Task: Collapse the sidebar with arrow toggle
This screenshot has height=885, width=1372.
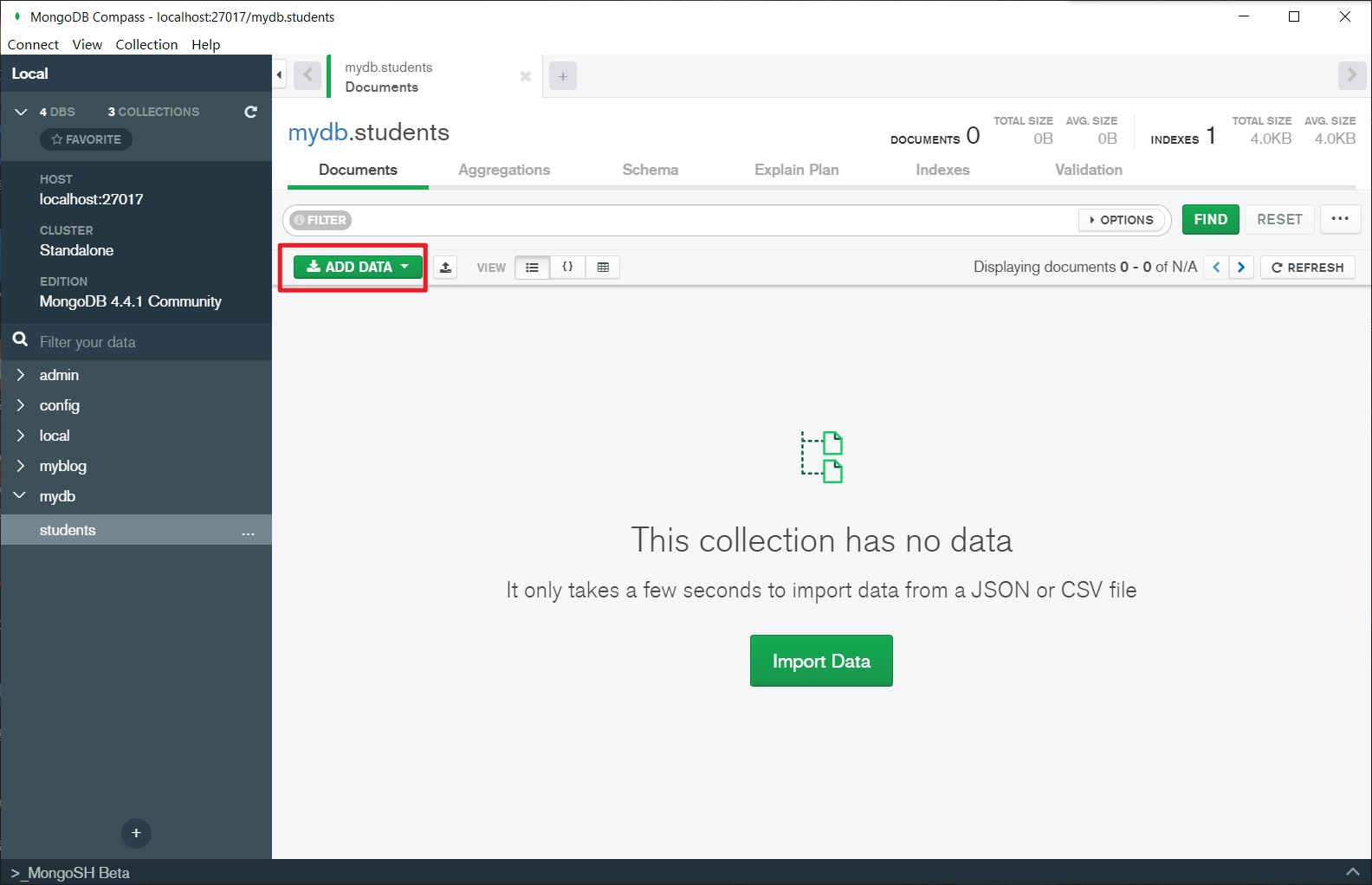Action: [279, 75]
